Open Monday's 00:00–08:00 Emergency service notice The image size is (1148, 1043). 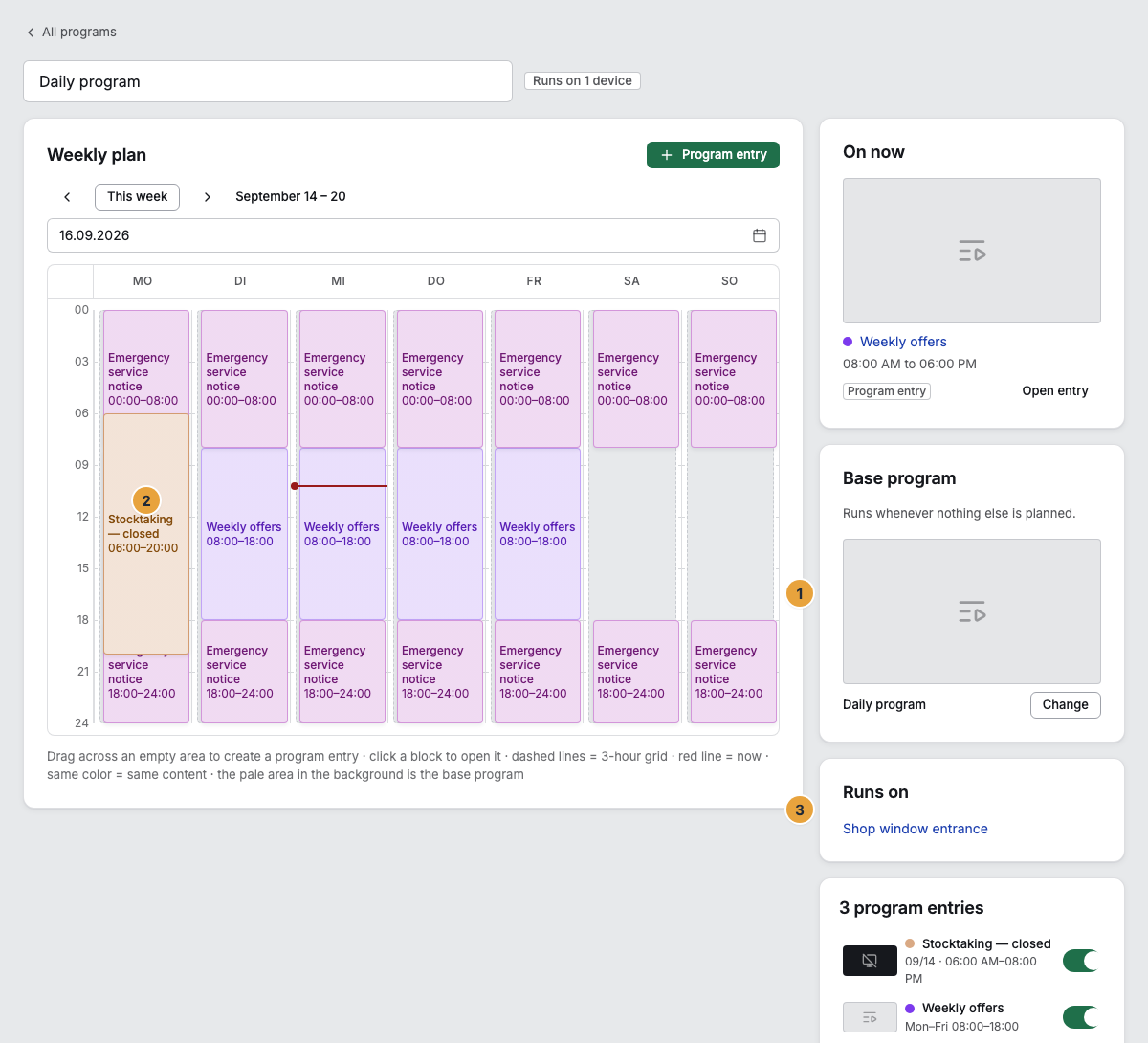tap(146, 362)
